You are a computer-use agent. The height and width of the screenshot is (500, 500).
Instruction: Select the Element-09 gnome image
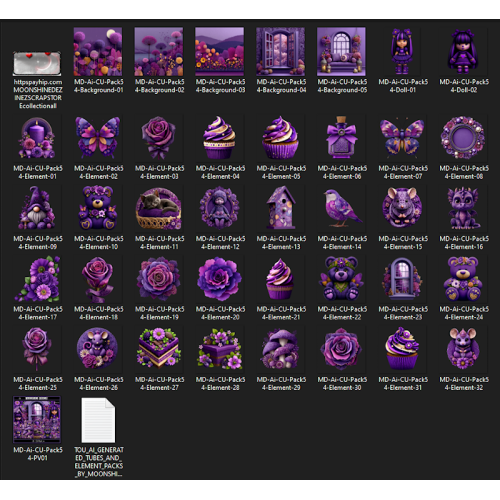[37, 208]
